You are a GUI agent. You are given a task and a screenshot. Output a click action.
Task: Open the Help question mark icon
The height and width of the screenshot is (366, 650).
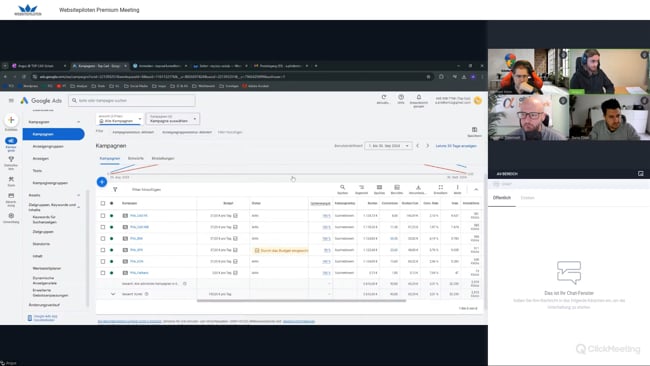tap(401, 97)
